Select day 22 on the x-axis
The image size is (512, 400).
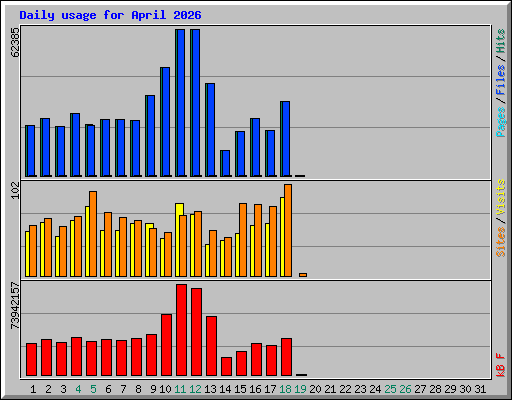click(x=345, y=389)
